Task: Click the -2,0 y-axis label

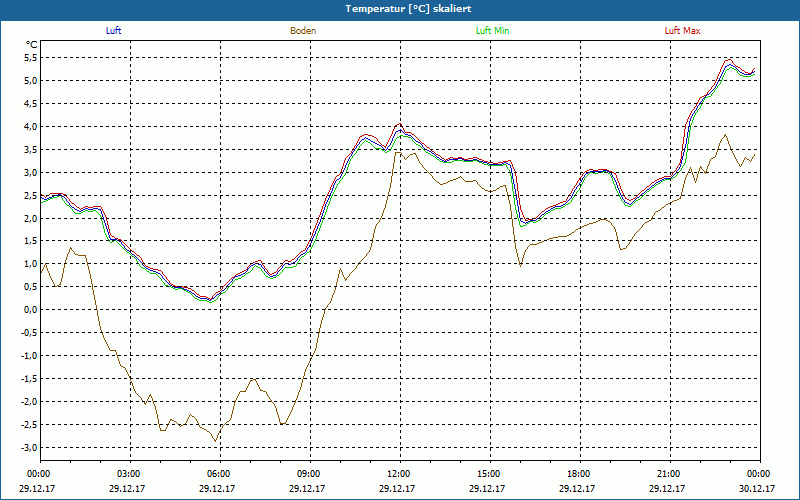Action: coord(29,402)
